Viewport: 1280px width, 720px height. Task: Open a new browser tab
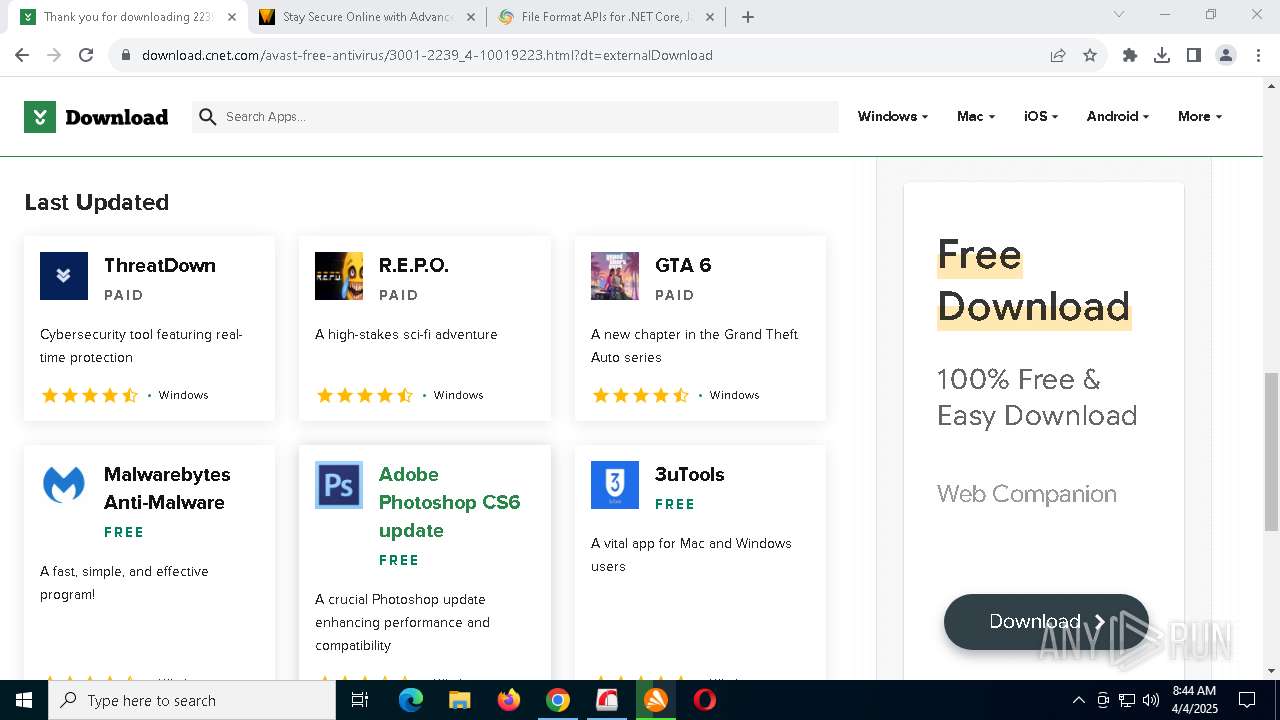(x=748, y=17)
